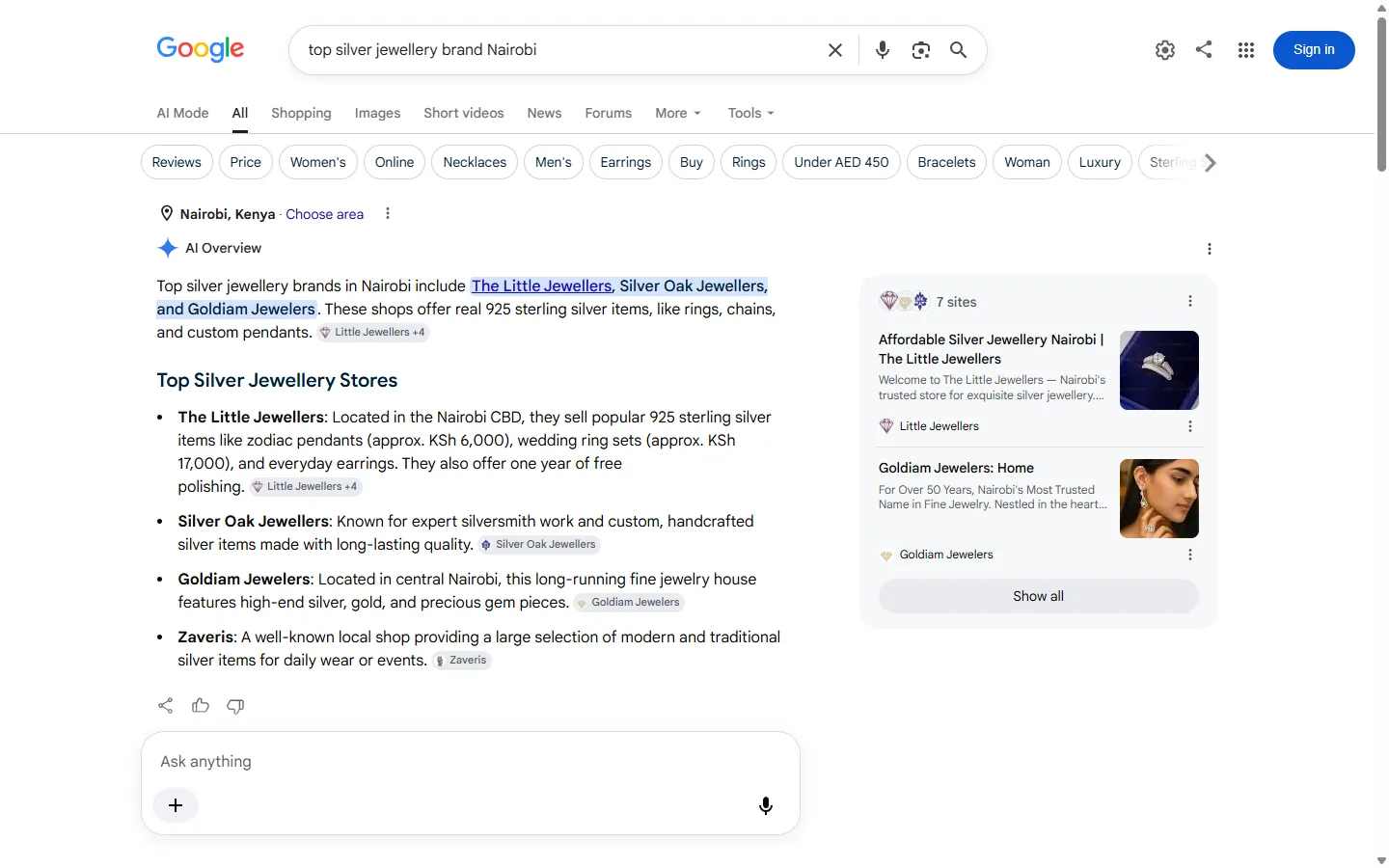Apply the Reviews filter chip
This screenshot has width=1389, height=868.
[x=177, y=162]
